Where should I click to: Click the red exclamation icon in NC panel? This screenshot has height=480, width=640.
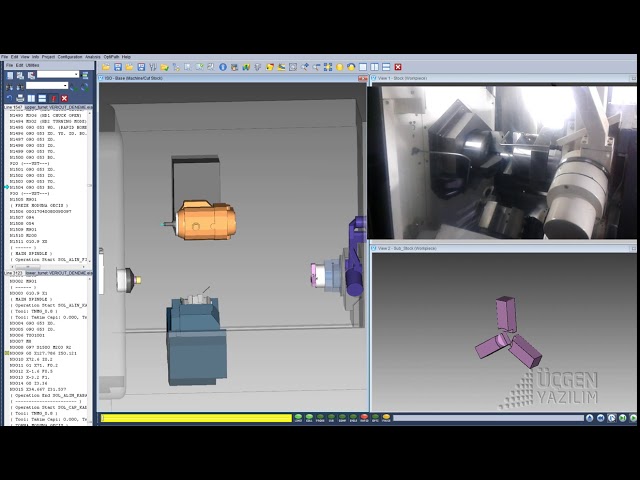[x=53, y=98]
